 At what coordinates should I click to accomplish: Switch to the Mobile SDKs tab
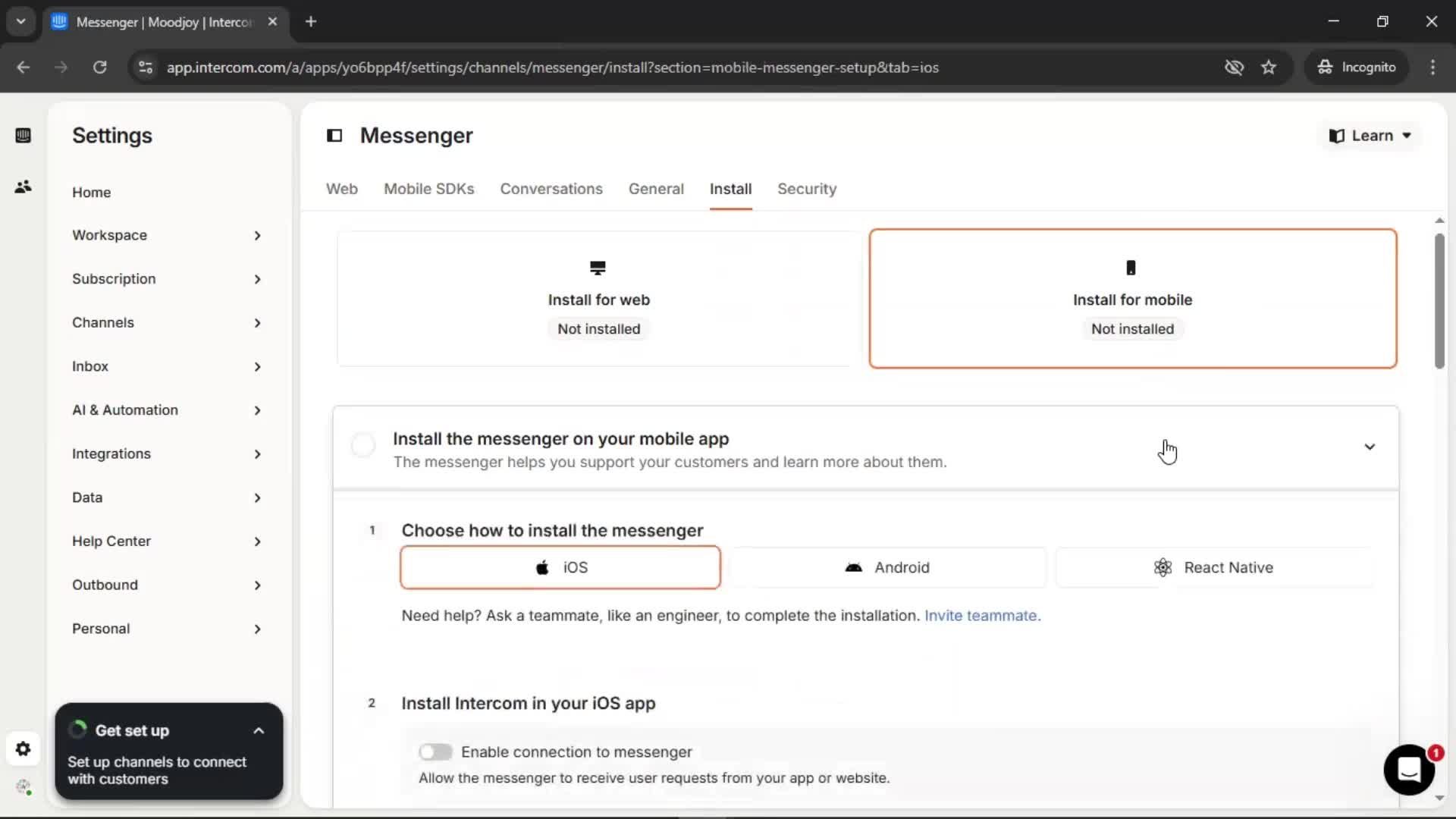[429, 189]
